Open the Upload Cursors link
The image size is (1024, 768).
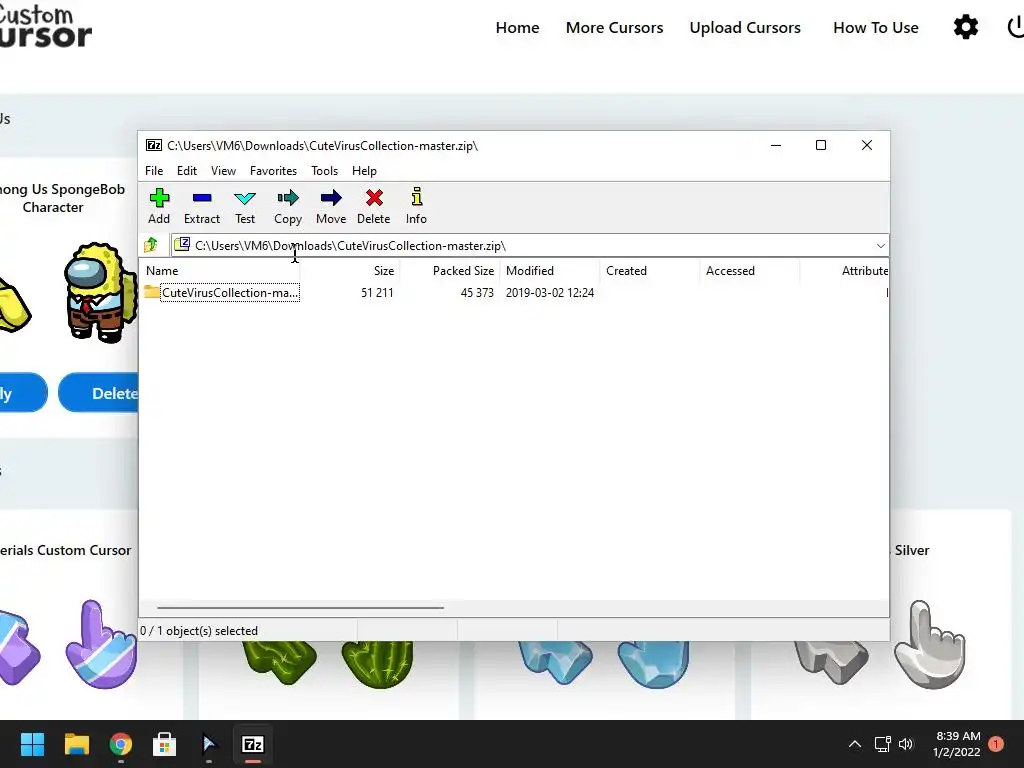point(745,27)
